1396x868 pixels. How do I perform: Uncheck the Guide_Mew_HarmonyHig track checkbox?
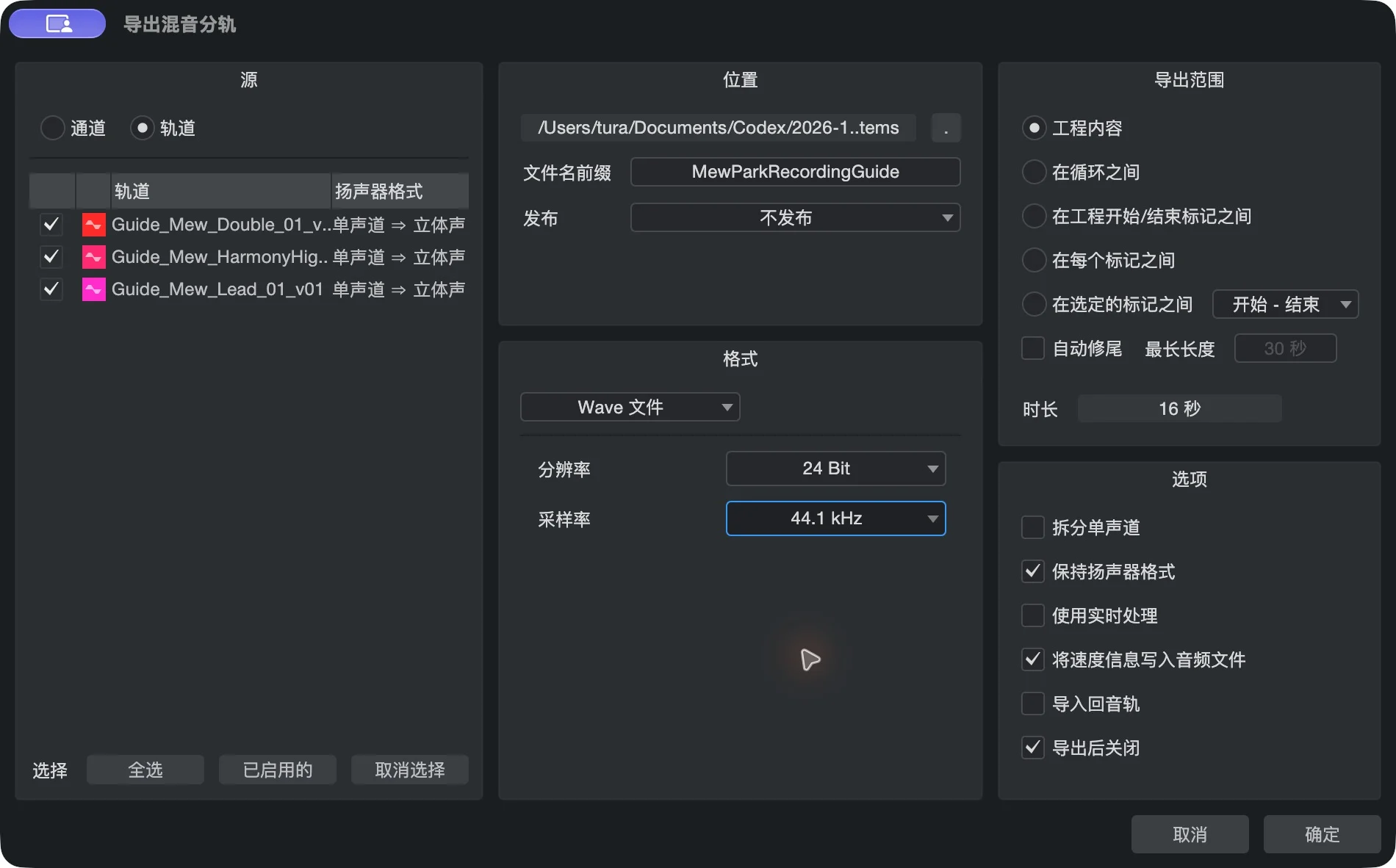[51, 257]
